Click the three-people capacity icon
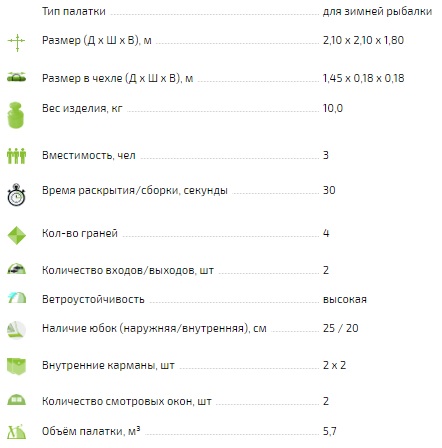The image size is (442, 448). click(x=16, y=156)
